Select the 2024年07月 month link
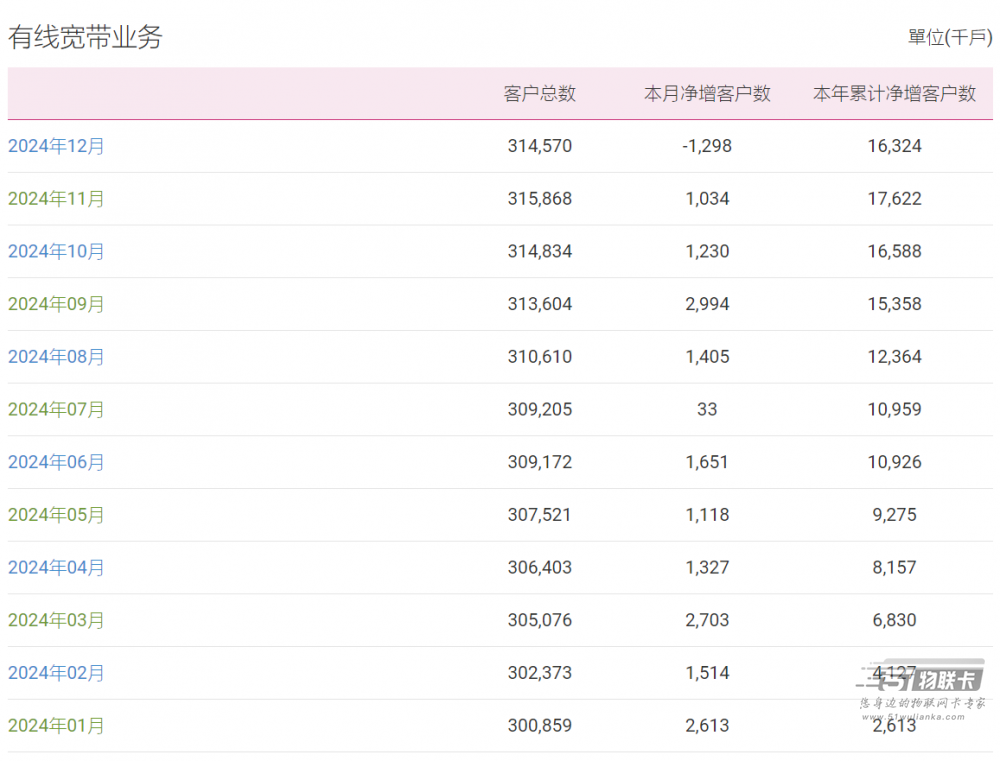 (x=56, y=409)
